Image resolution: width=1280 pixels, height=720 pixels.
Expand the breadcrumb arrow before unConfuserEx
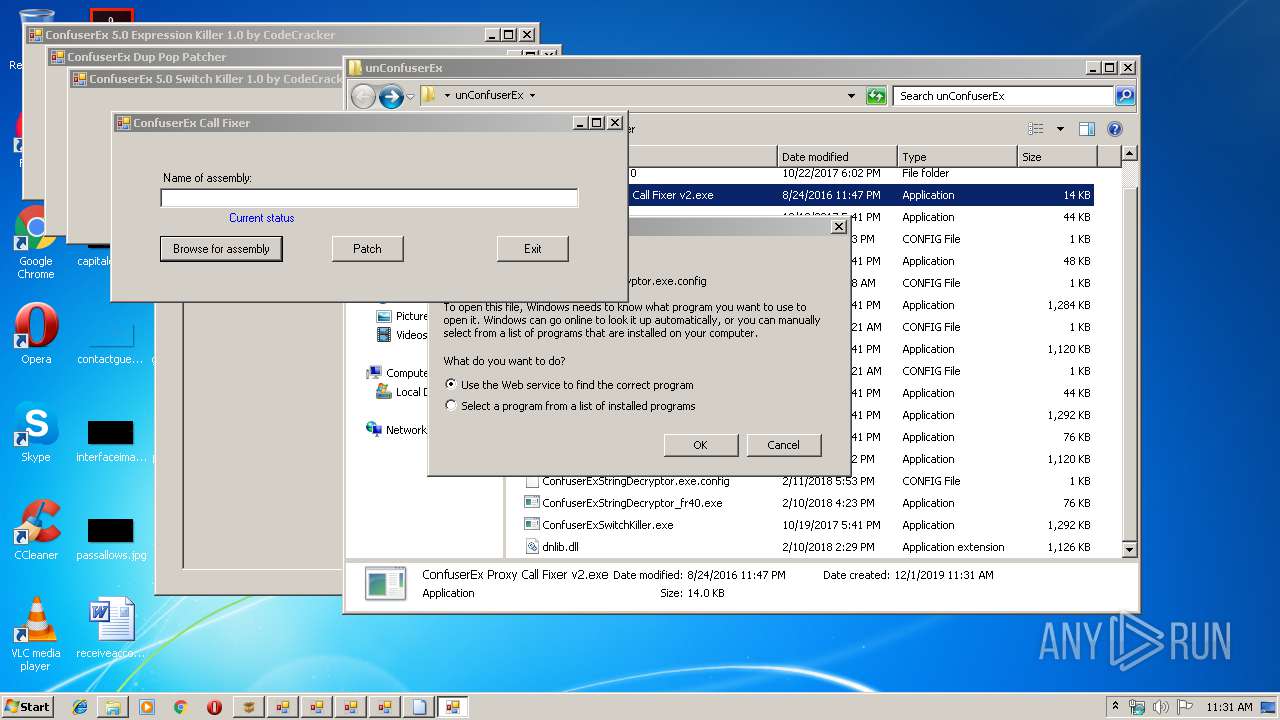pos(446,96)
